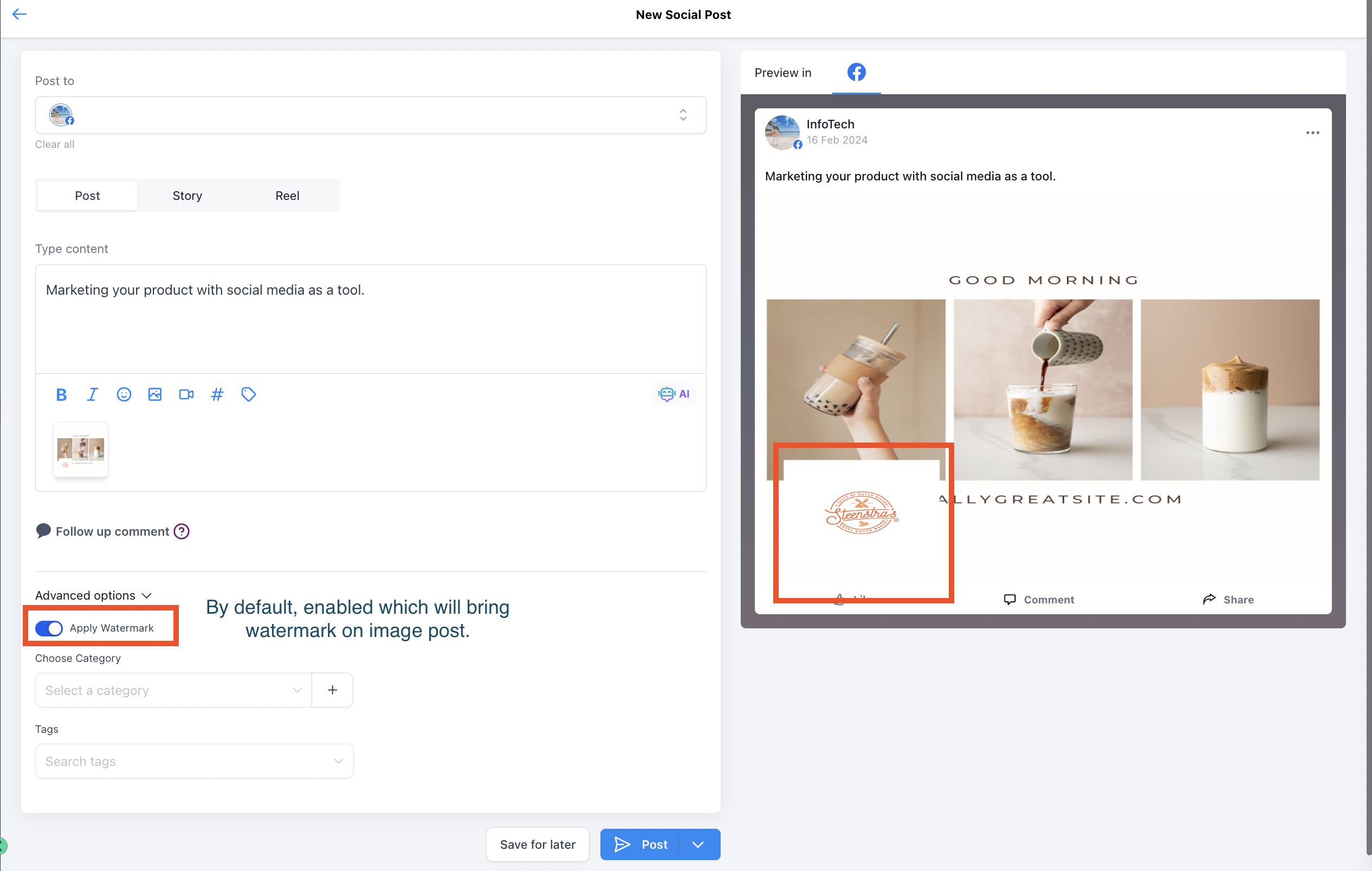Collapse the Advanced options section
The height and width of the screenshot is (871, 1372).
point(93,595)
